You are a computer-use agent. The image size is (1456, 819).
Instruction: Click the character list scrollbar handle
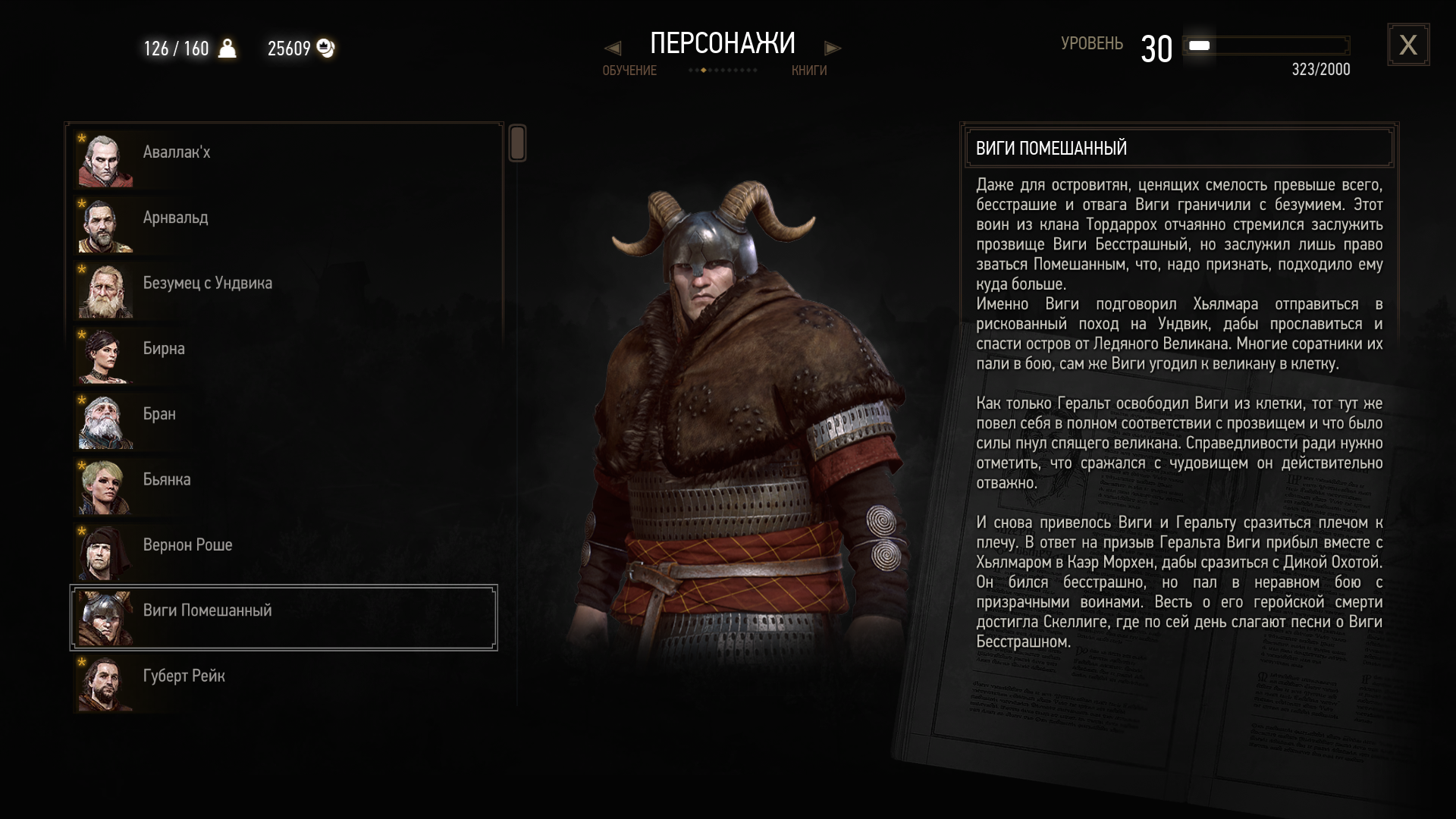coord(517,143)
